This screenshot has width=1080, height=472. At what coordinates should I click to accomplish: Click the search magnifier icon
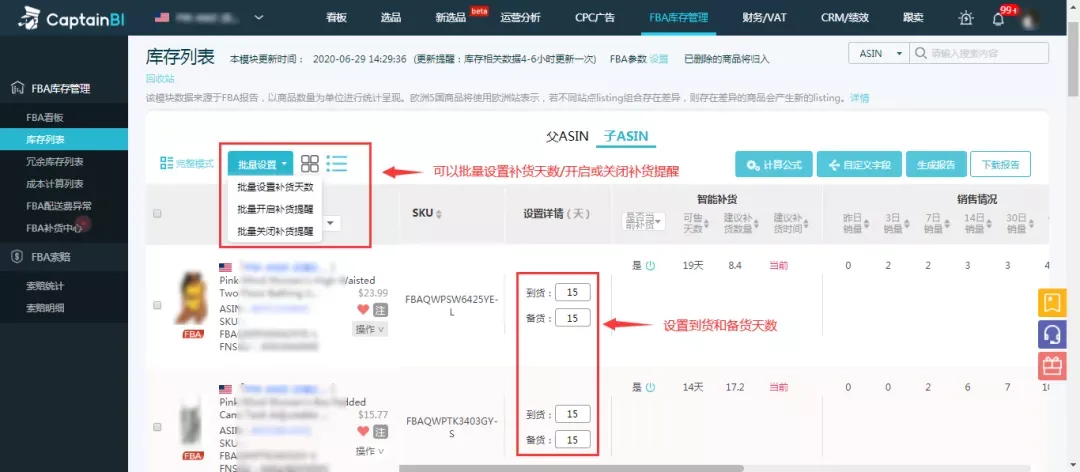920,54
